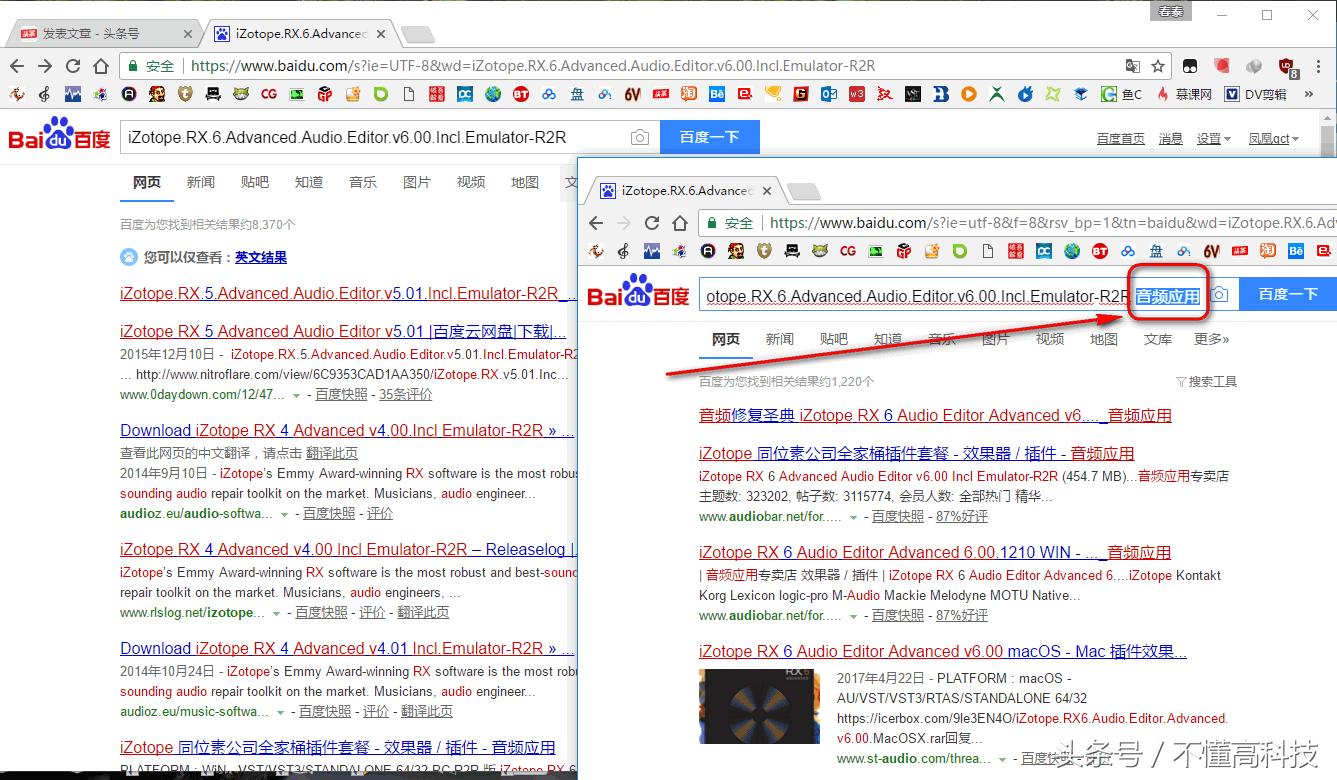The image size is (1337, 780).
Task: Bookmark this page with the star icon
Action: (x=1158, y=67)
